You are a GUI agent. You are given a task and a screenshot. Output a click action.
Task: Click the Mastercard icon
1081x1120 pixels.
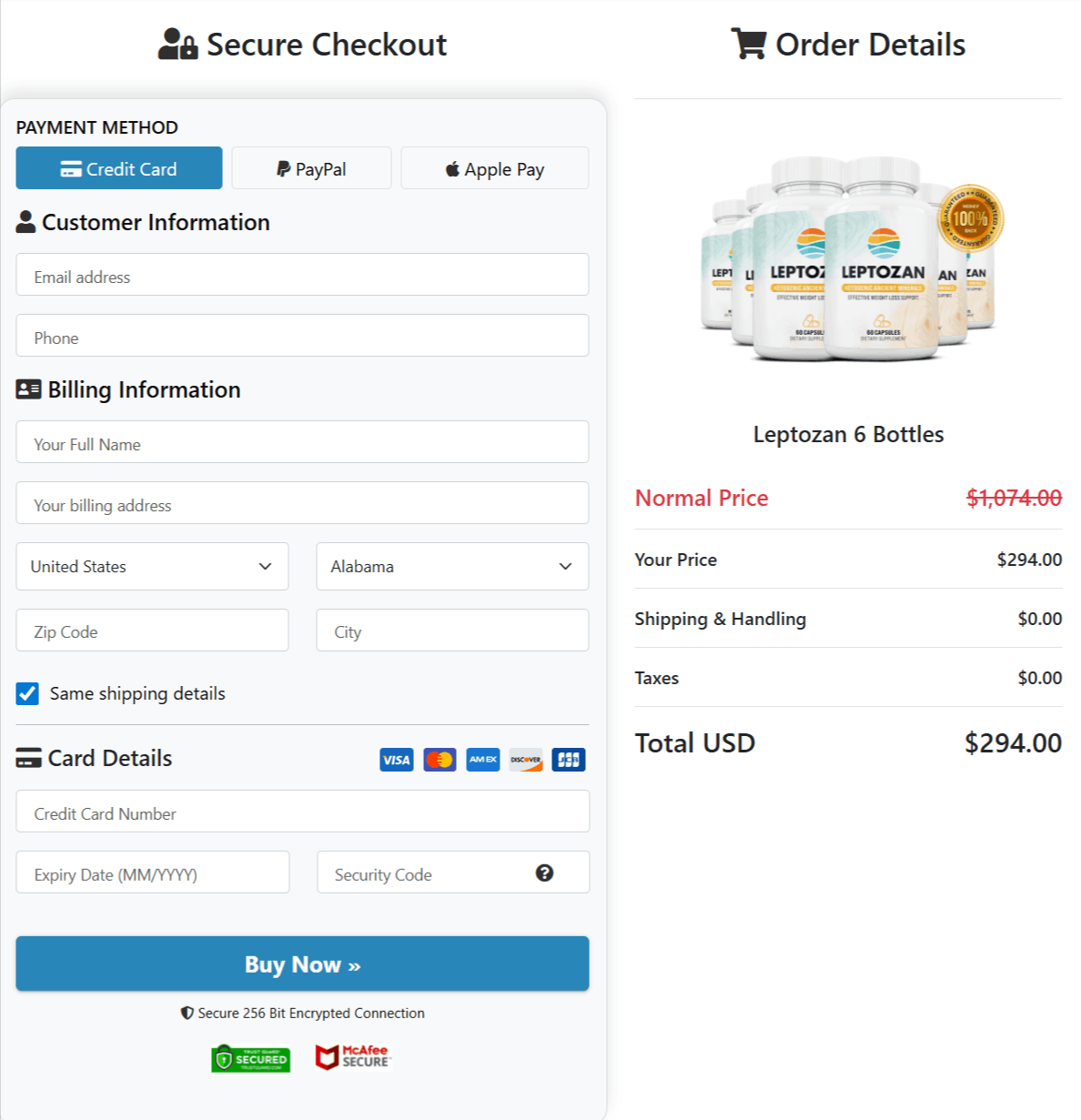click(439, 759)
